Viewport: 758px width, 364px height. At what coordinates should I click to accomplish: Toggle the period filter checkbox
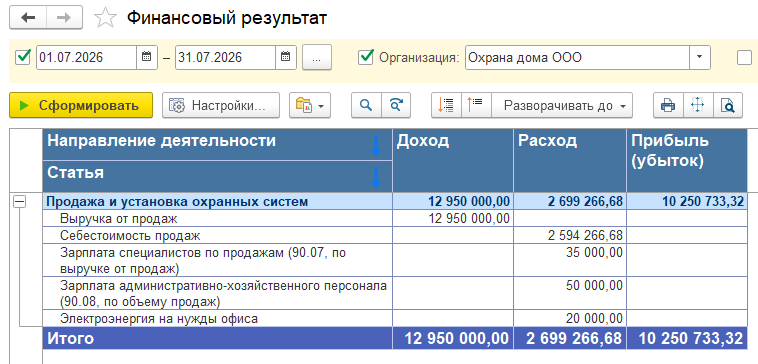[23, 58]
